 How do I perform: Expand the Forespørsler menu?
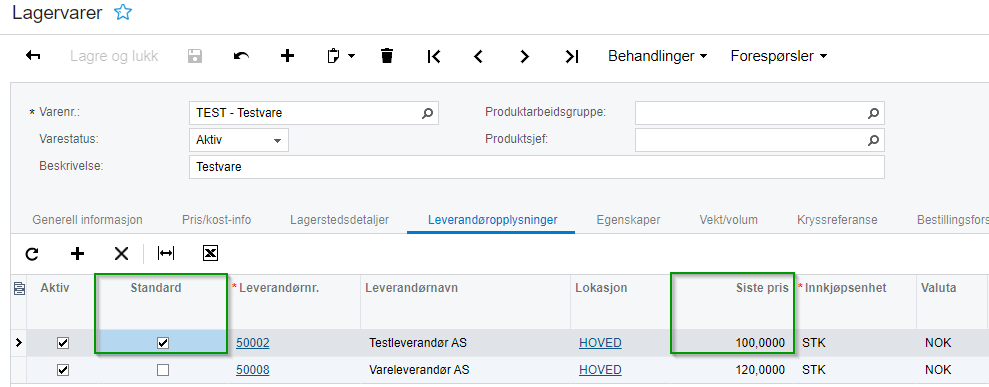pos(778,56)
